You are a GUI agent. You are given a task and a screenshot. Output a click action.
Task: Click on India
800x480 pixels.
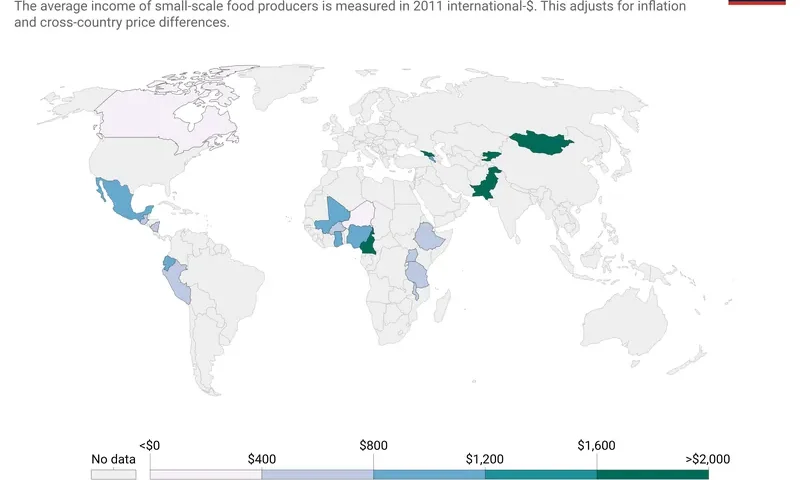515,209
